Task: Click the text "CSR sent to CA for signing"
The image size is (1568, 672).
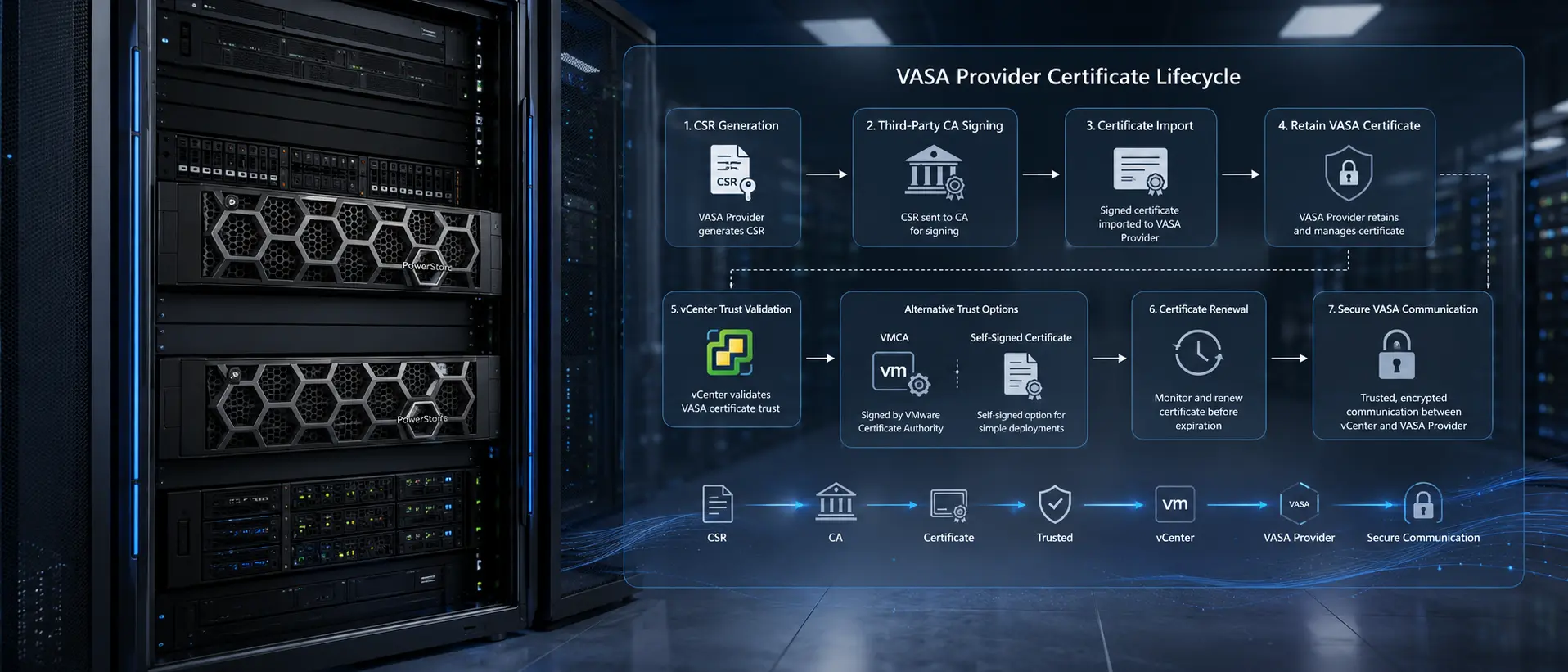Action: (934, 224)
